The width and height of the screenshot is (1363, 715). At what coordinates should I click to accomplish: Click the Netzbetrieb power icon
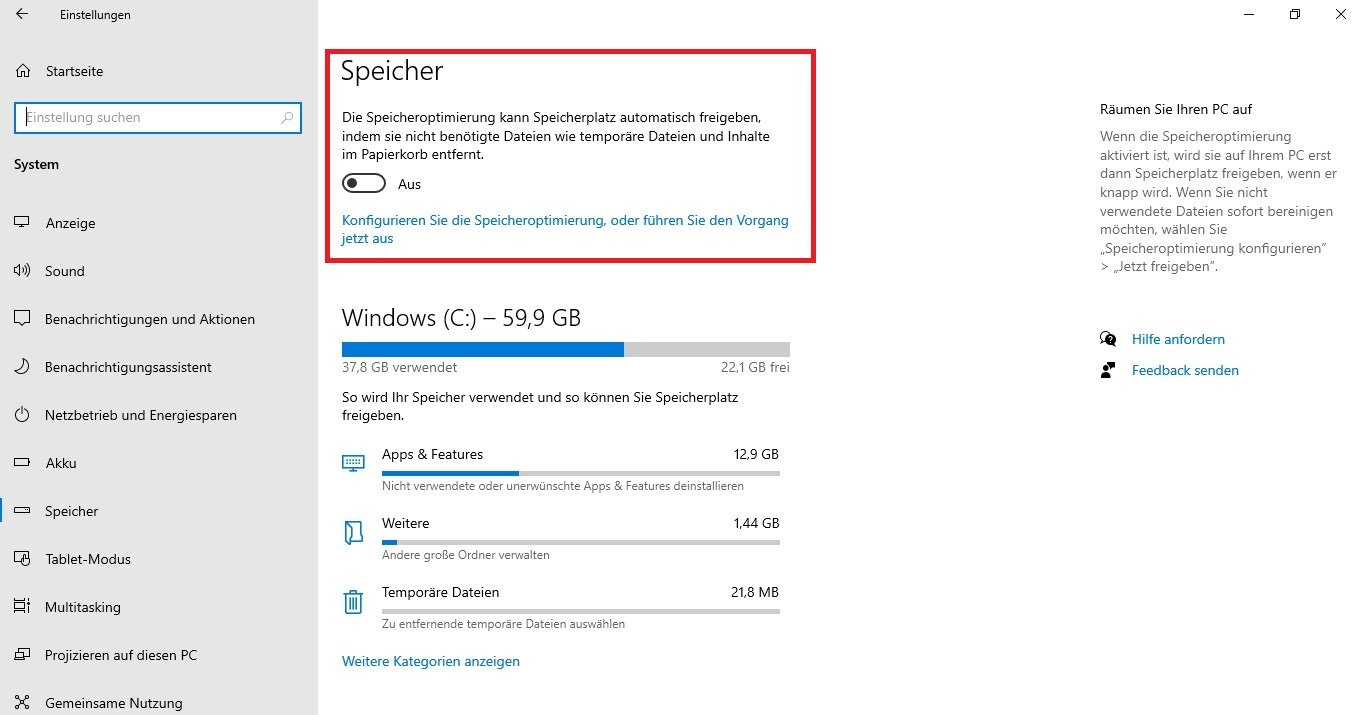(22, 415)
